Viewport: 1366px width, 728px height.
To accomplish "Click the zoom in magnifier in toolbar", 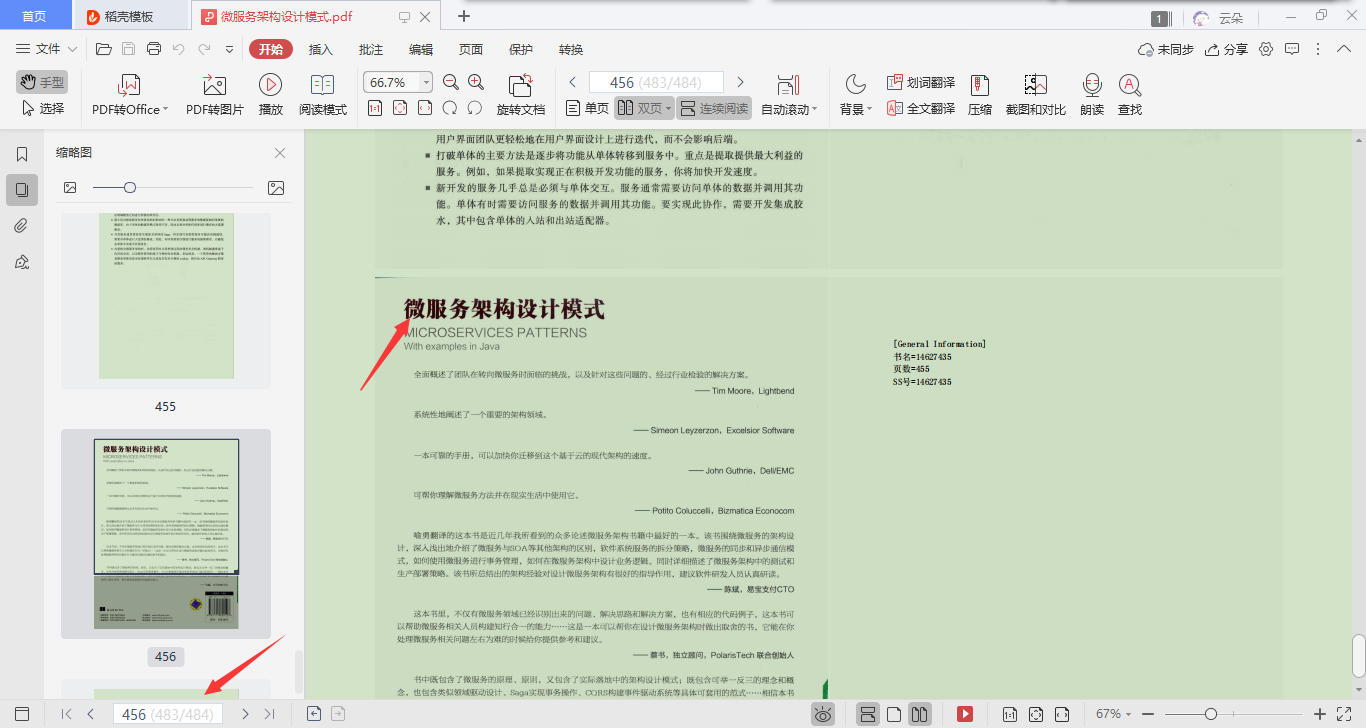I will coord(476,82).
